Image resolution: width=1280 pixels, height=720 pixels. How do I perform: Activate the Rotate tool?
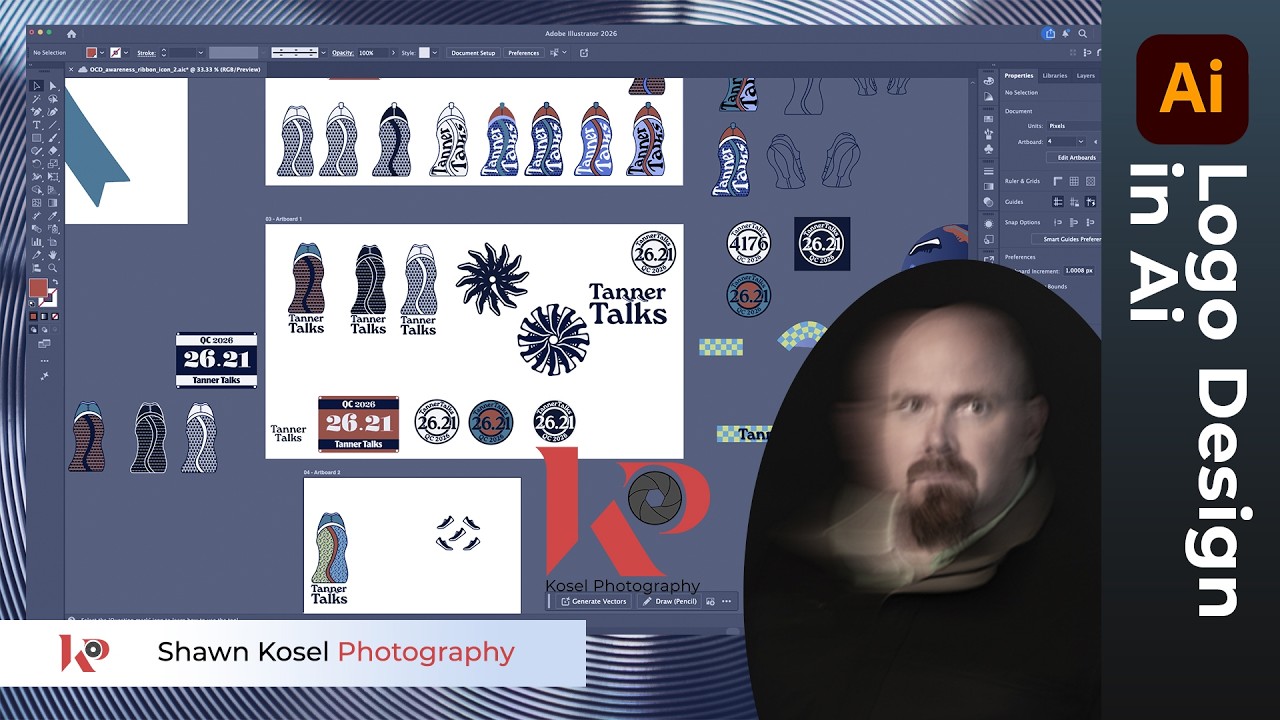coord(37,164)
